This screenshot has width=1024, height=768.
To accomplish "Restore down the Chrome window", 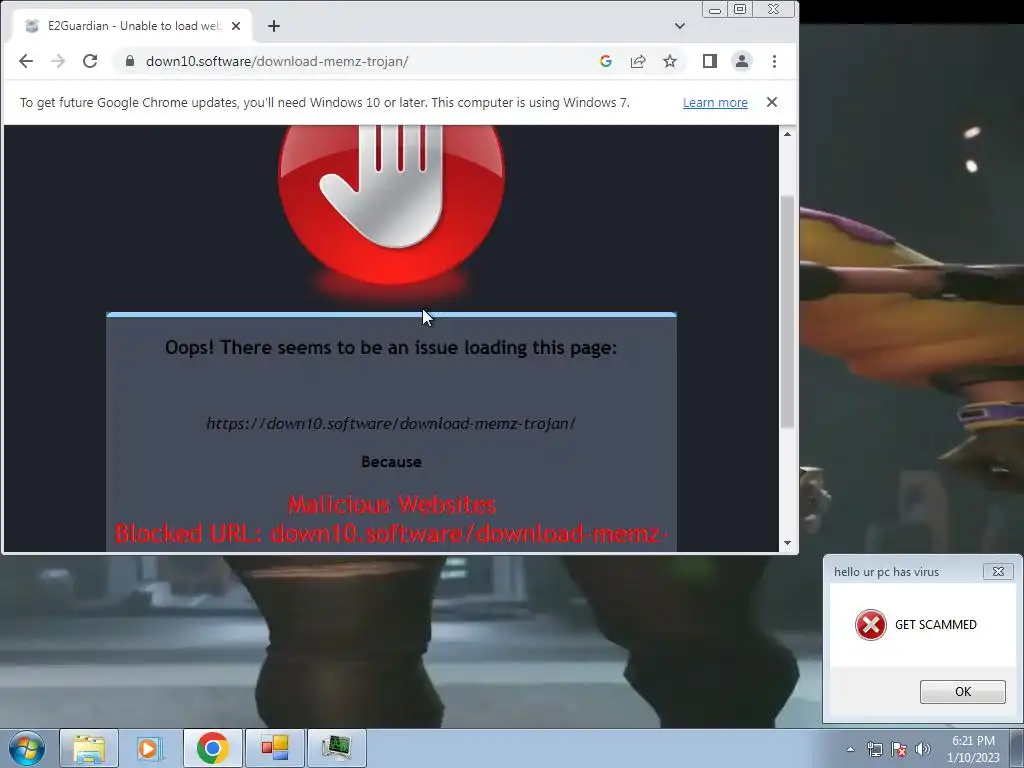I will (740, 10).
